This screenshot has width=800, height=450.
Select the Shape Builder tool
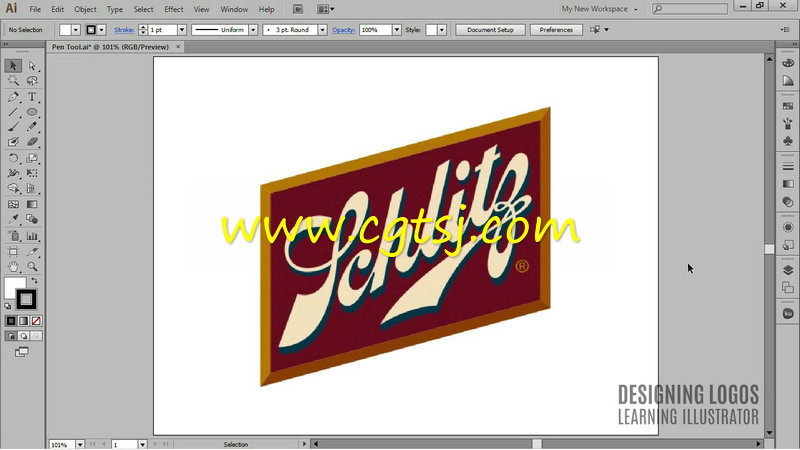click(13, 189)
